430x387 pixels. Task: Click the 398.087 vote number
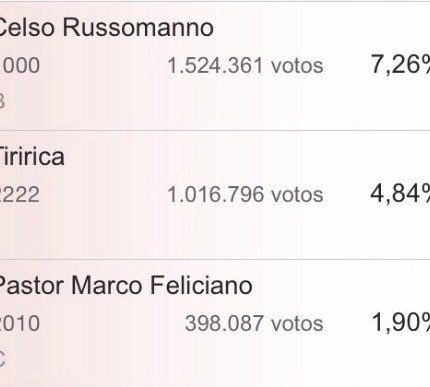pos(224,323)
